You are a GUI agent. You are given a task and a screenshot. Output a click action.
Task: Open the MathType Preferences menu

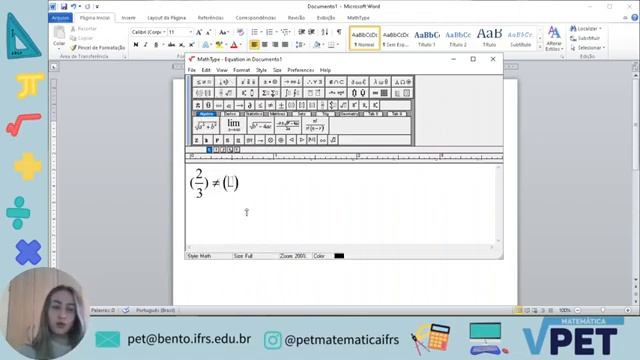pos(301,70)
